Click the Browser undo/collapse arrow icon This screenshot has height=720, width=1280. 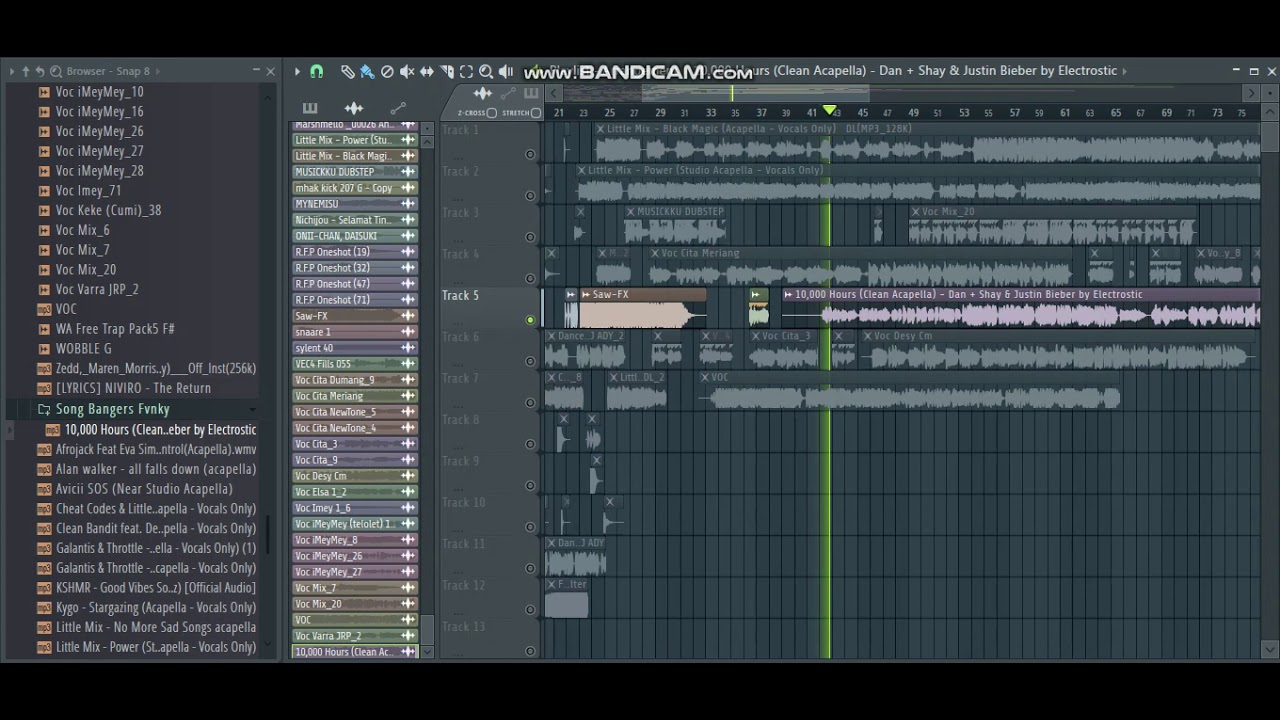40,71
